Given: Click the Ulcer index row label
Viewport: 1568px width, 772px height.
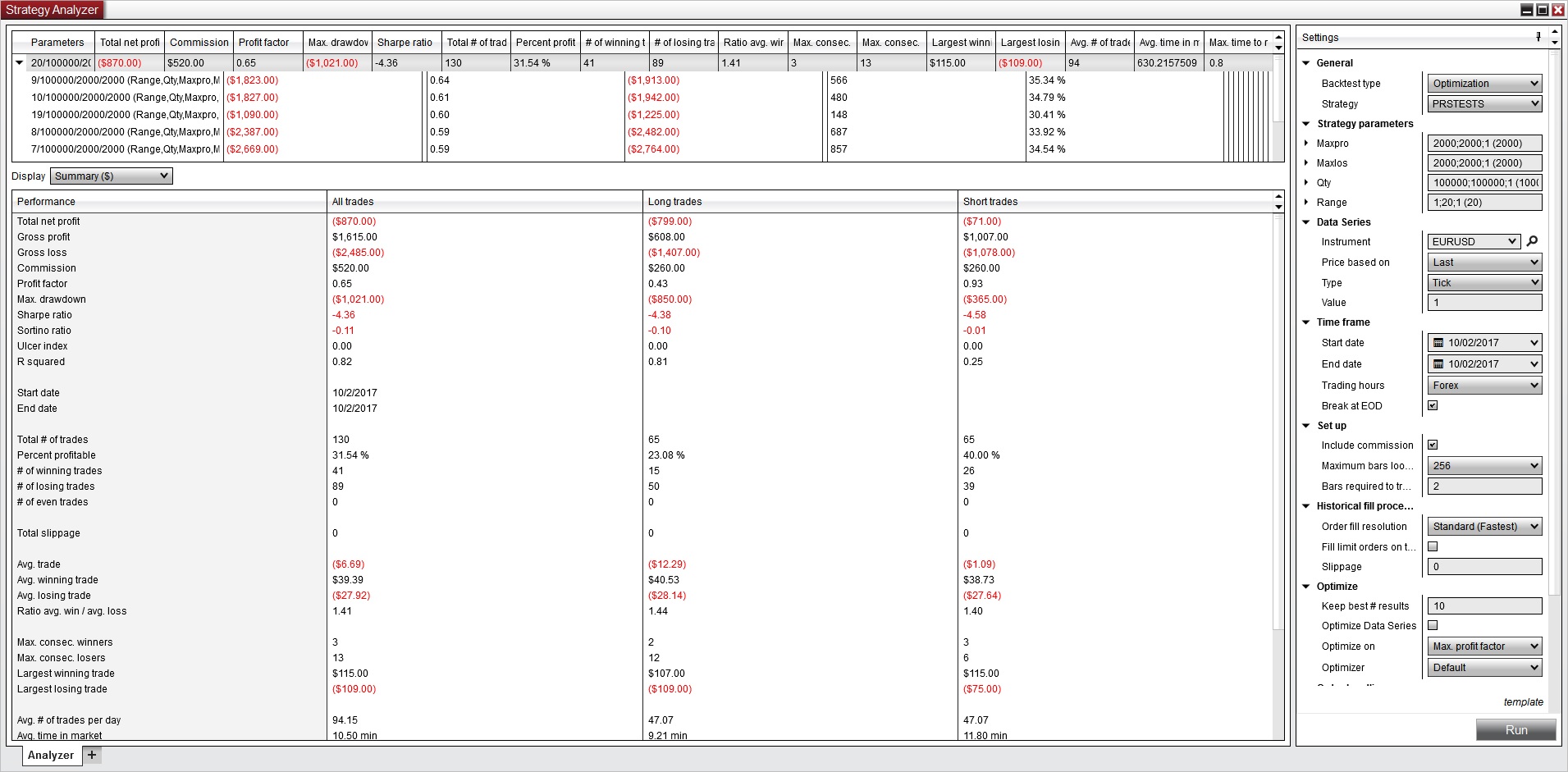Looking at the screenshot, I should click(x=43, y=346).
